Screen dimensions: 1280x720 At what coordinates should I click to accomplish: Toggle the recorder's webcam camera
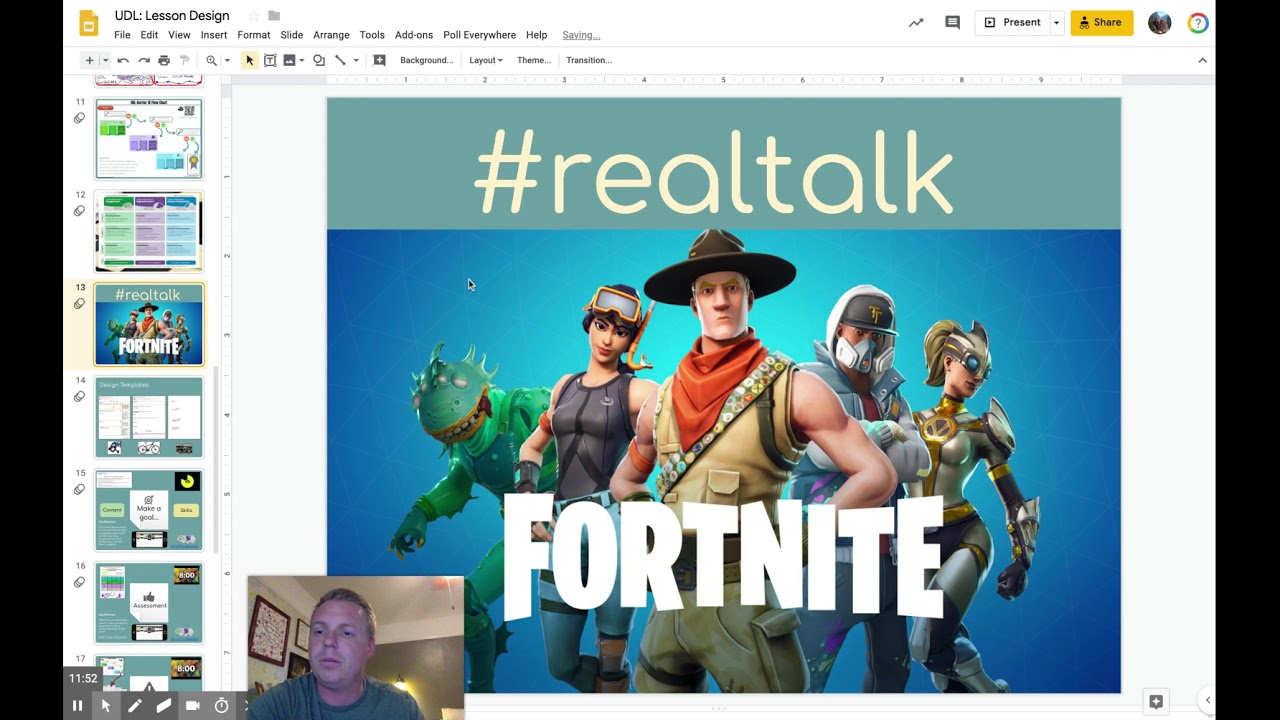193,706
